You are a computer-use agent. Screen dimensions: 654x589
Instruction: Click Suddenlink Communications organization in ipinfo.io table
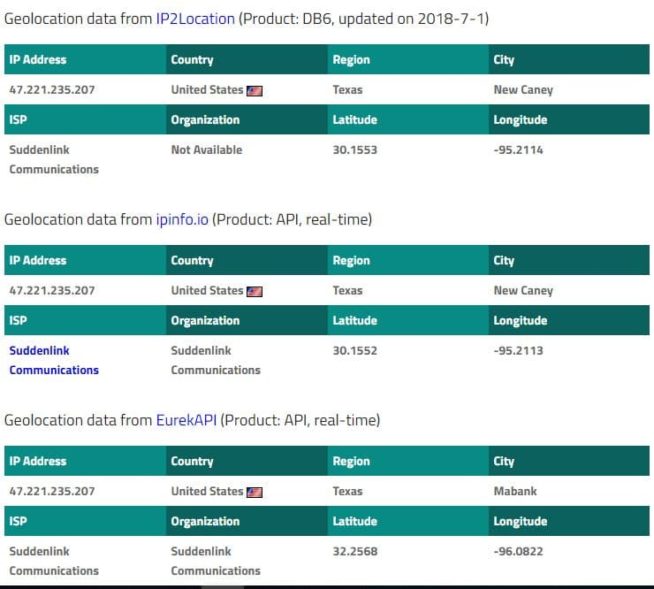[x=216, y=360]
